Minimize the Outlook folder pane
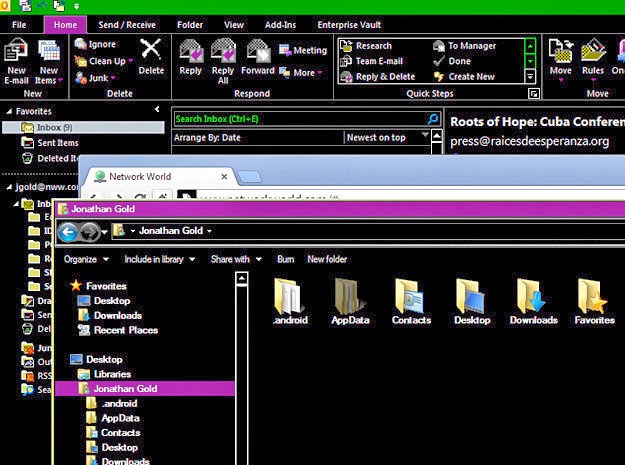 point(157,109)
